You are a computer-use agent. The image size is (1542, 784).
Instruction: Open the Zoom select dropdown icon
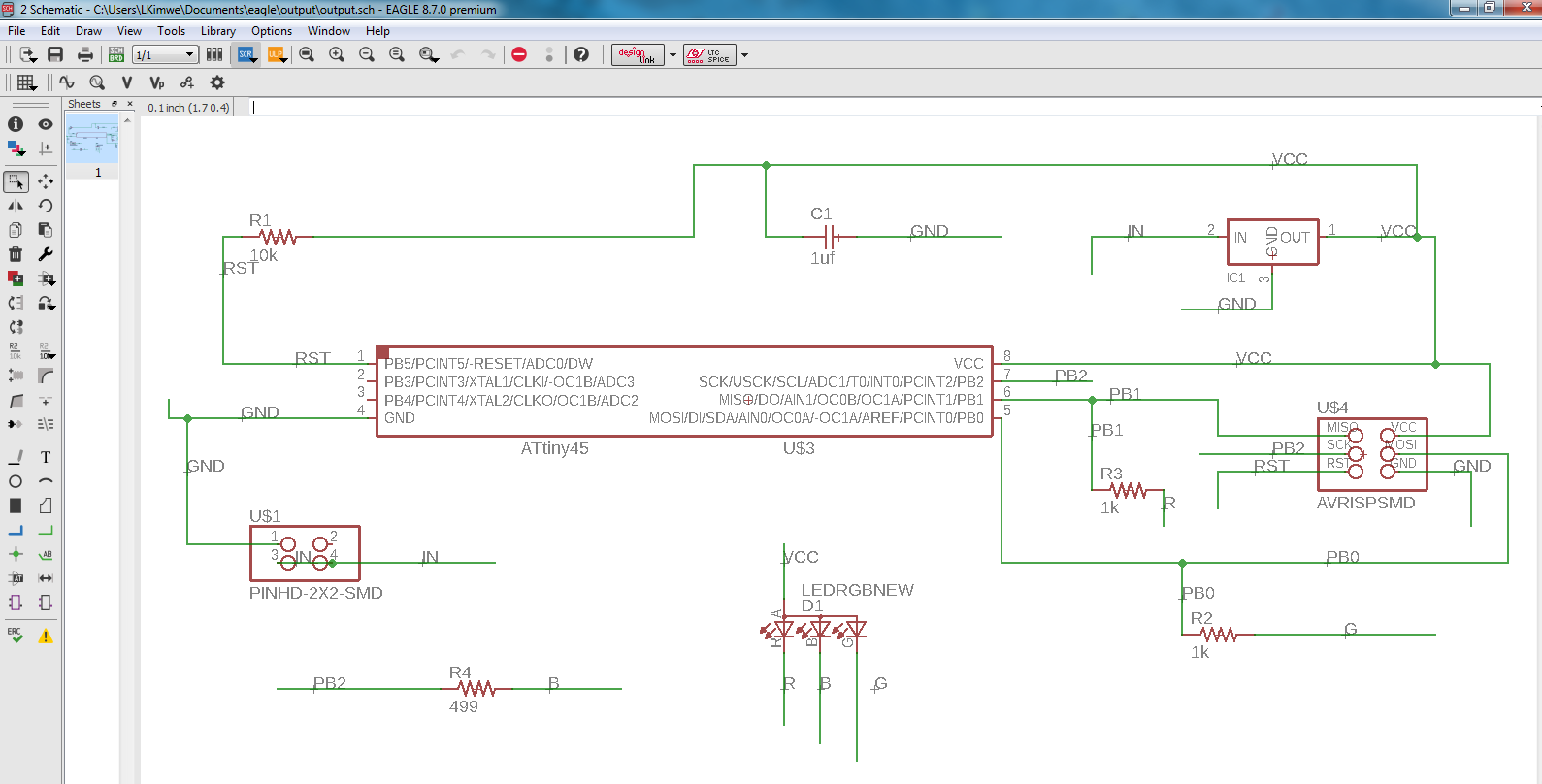tap(428, 54)
